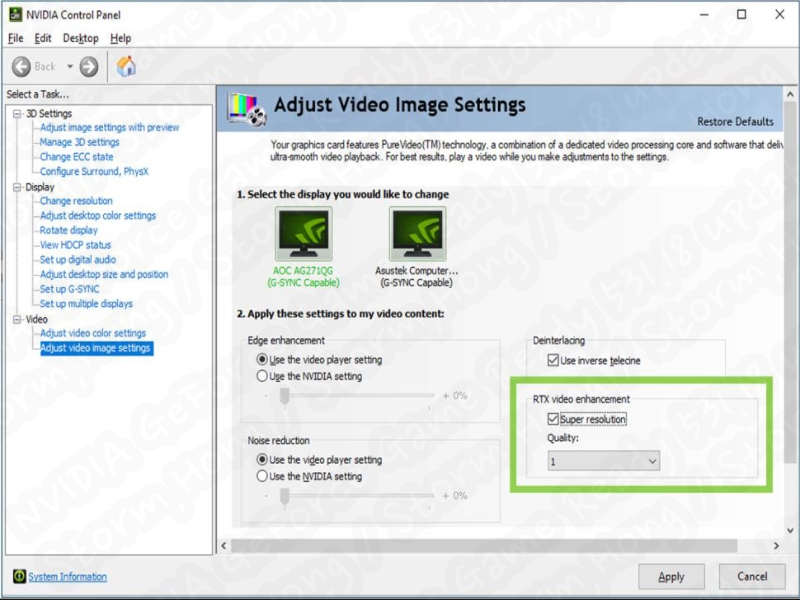Image resolution: width=800 pixels, height=600 pixels.
Task: Click the Cancel button
Action: pos(752,577)
